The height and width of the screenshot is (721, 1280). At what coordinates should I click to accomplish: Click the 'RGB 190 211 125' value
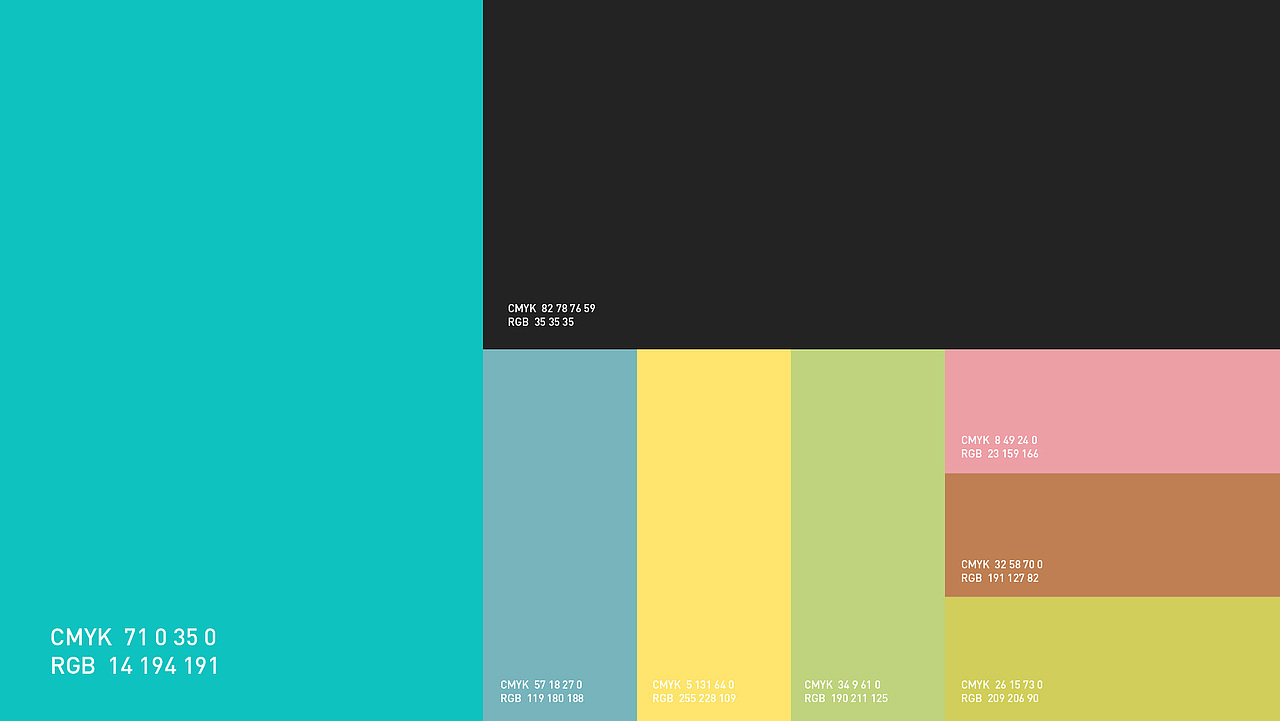846,698
